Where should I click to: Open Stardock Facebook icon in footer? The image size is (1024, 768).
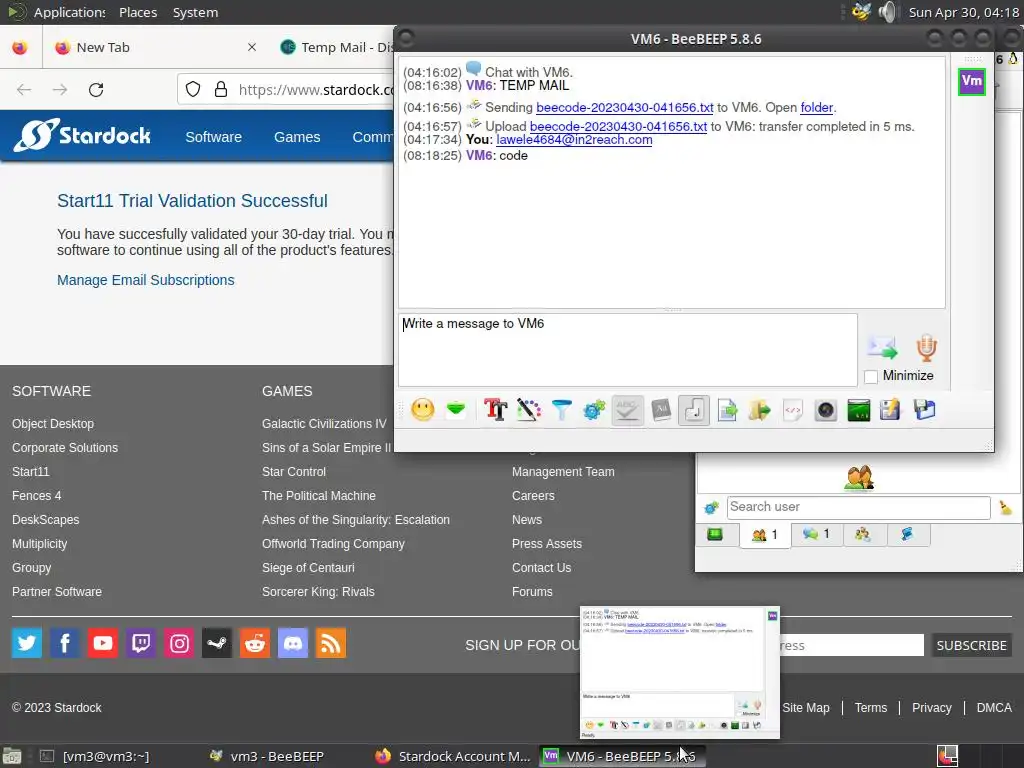[65, 644]
